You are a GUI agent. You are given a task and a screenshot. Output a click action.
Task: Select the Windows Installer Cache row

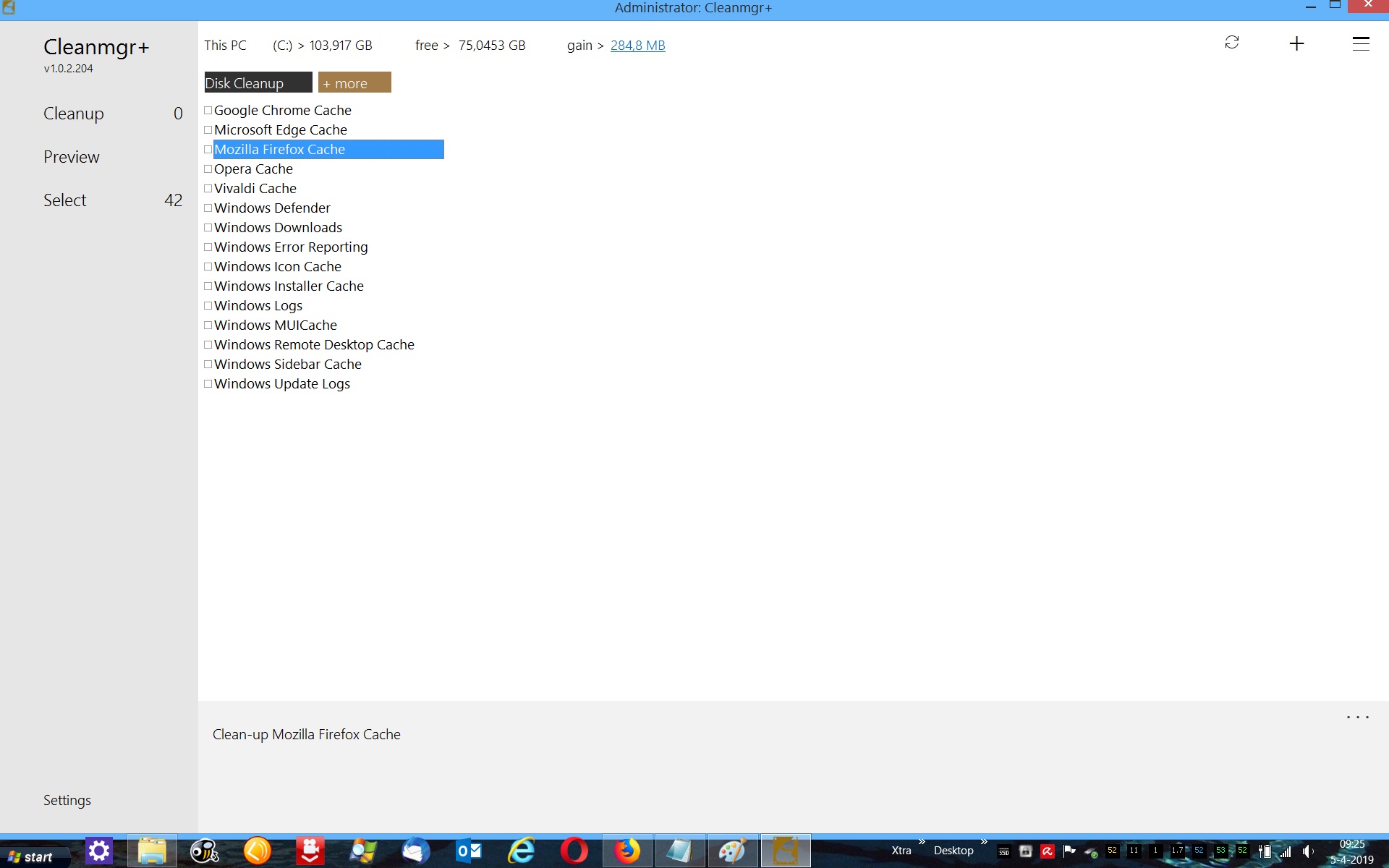[289, 286]
